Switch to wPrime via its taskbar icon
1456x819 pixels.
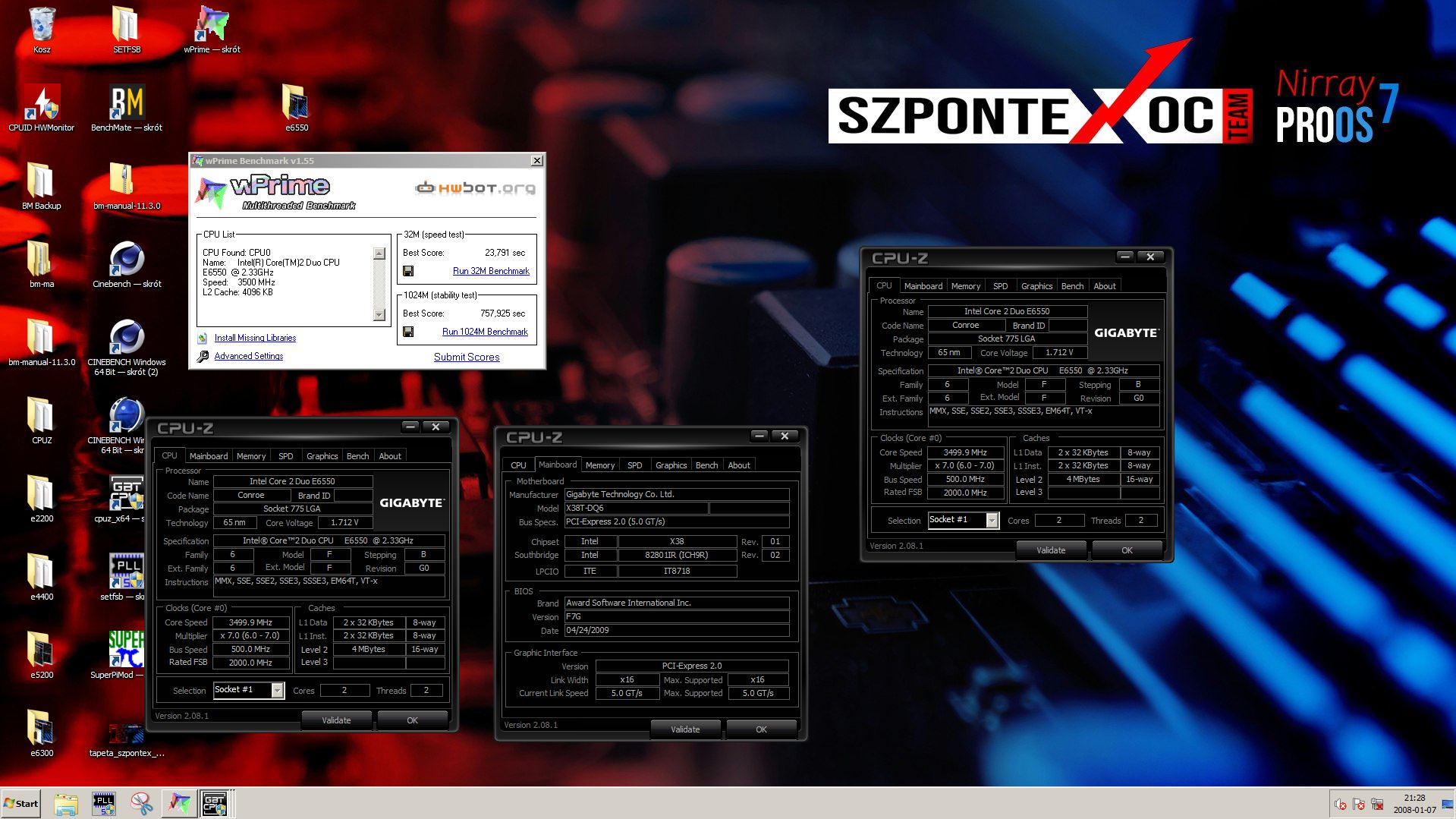coord(179,804)
